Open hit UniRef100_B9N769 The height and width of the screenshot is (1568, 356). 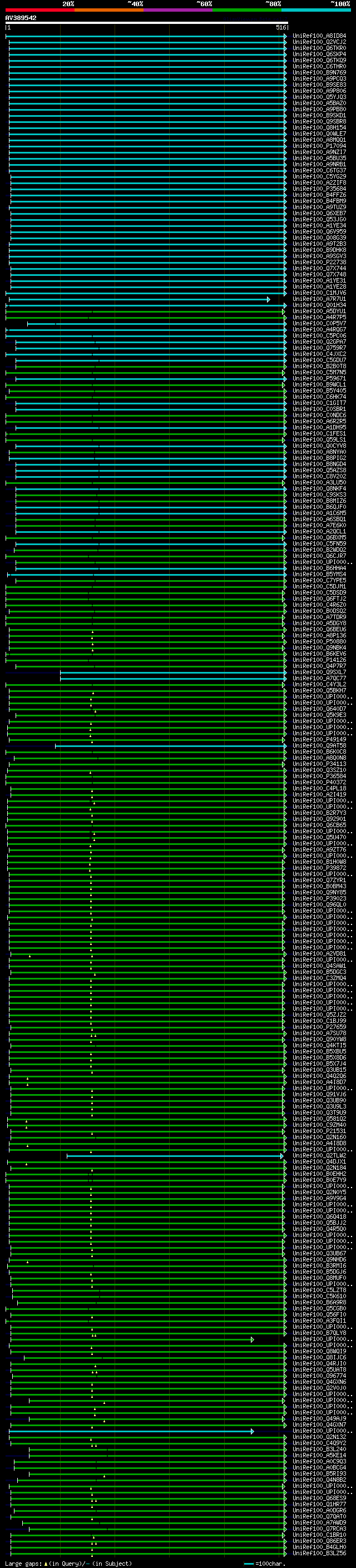319,72
